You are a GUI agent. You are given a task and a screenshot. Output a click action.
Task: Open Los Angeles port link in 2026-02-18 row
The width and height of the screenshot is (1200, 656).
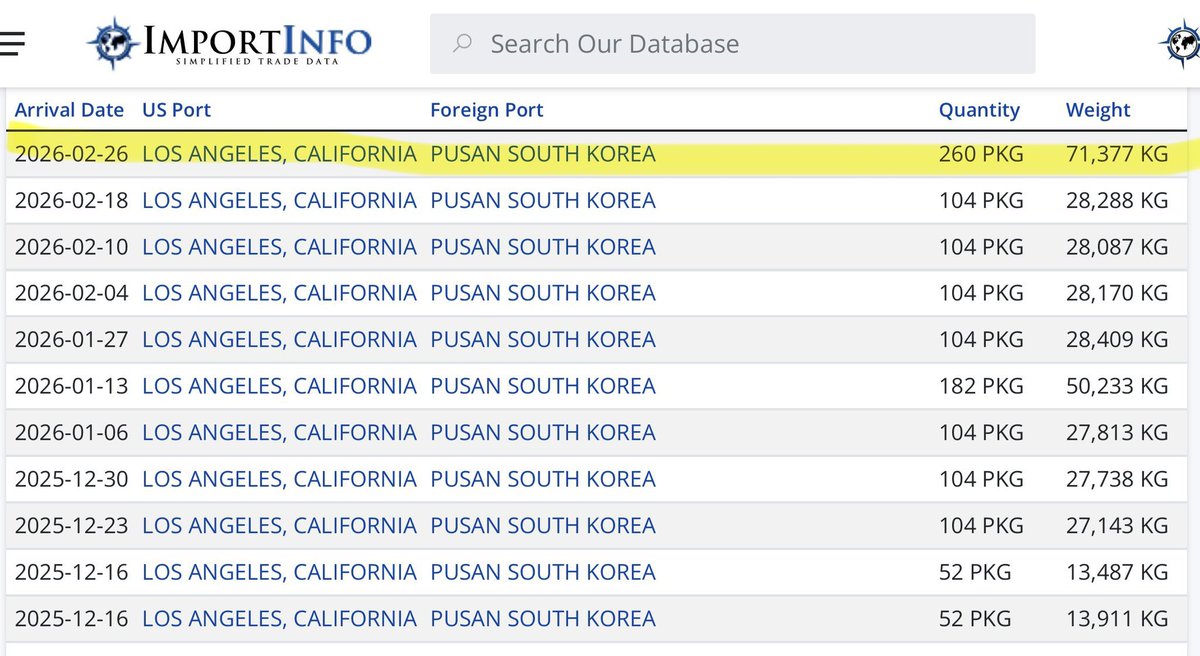tap(279, 200)
